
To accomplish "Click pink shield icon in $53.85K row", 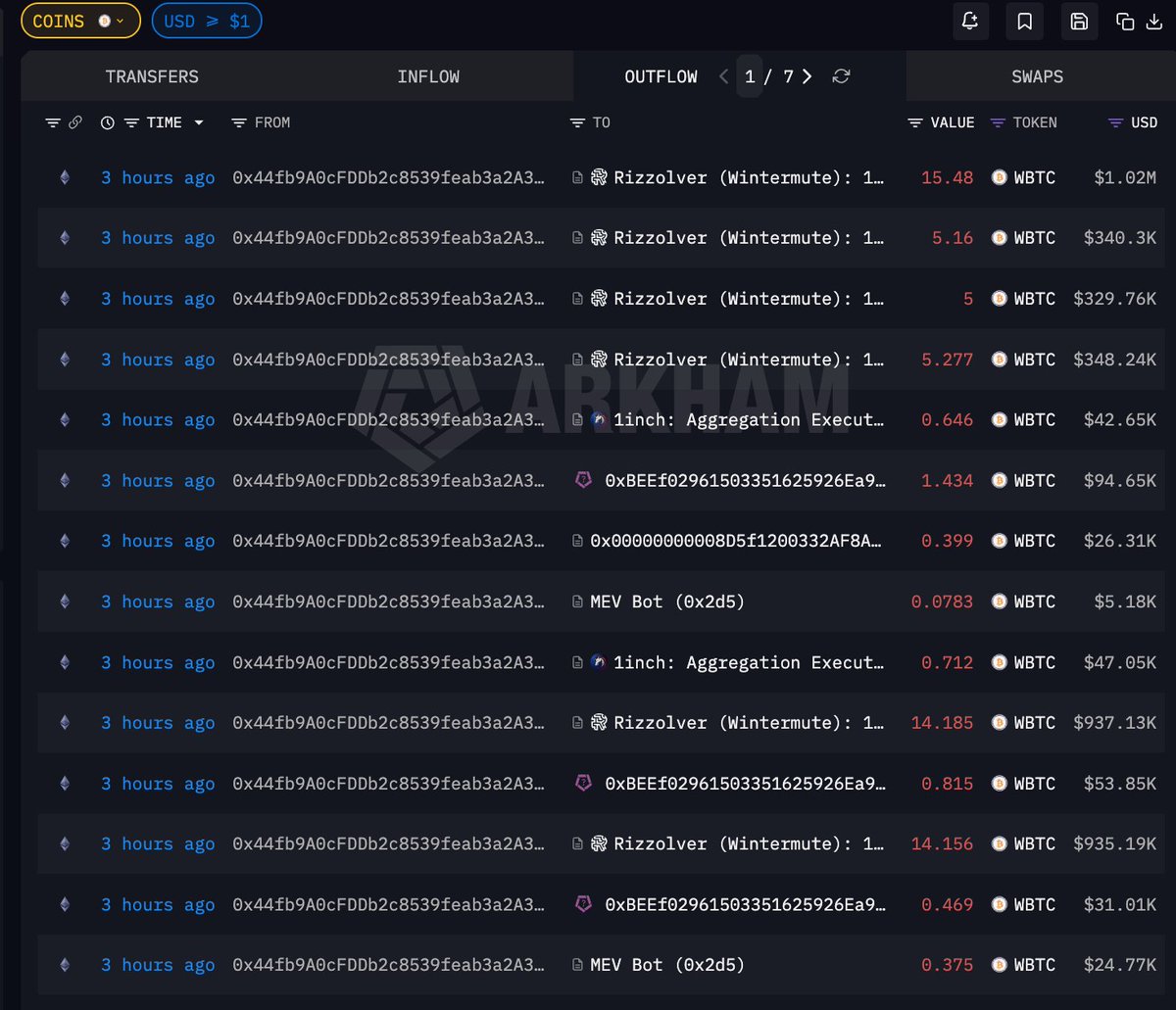I will tap(583, 783).
